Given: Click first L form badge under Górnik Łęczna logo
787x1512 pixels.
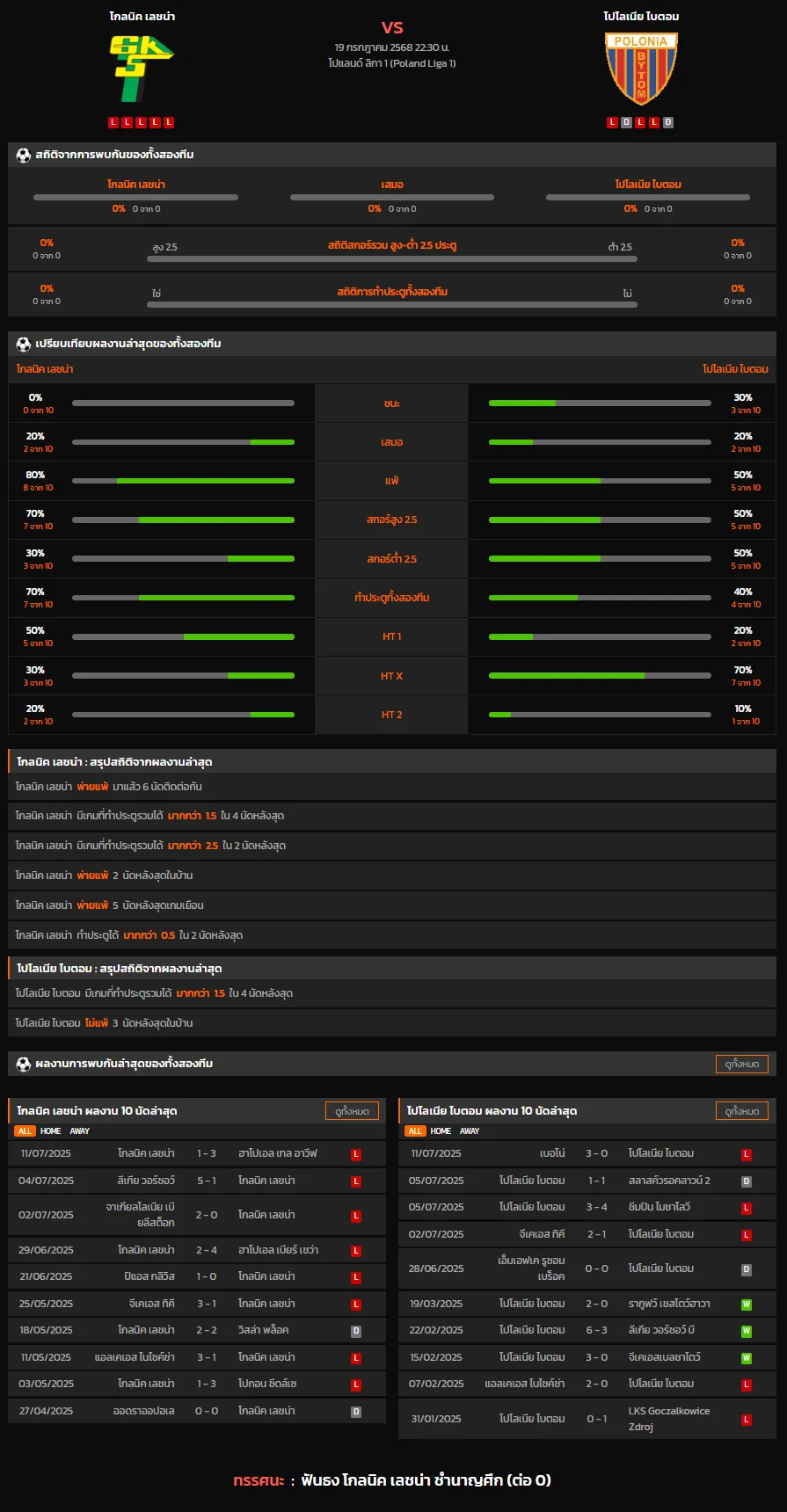Looking at the screenshot, I should point(113,122).
